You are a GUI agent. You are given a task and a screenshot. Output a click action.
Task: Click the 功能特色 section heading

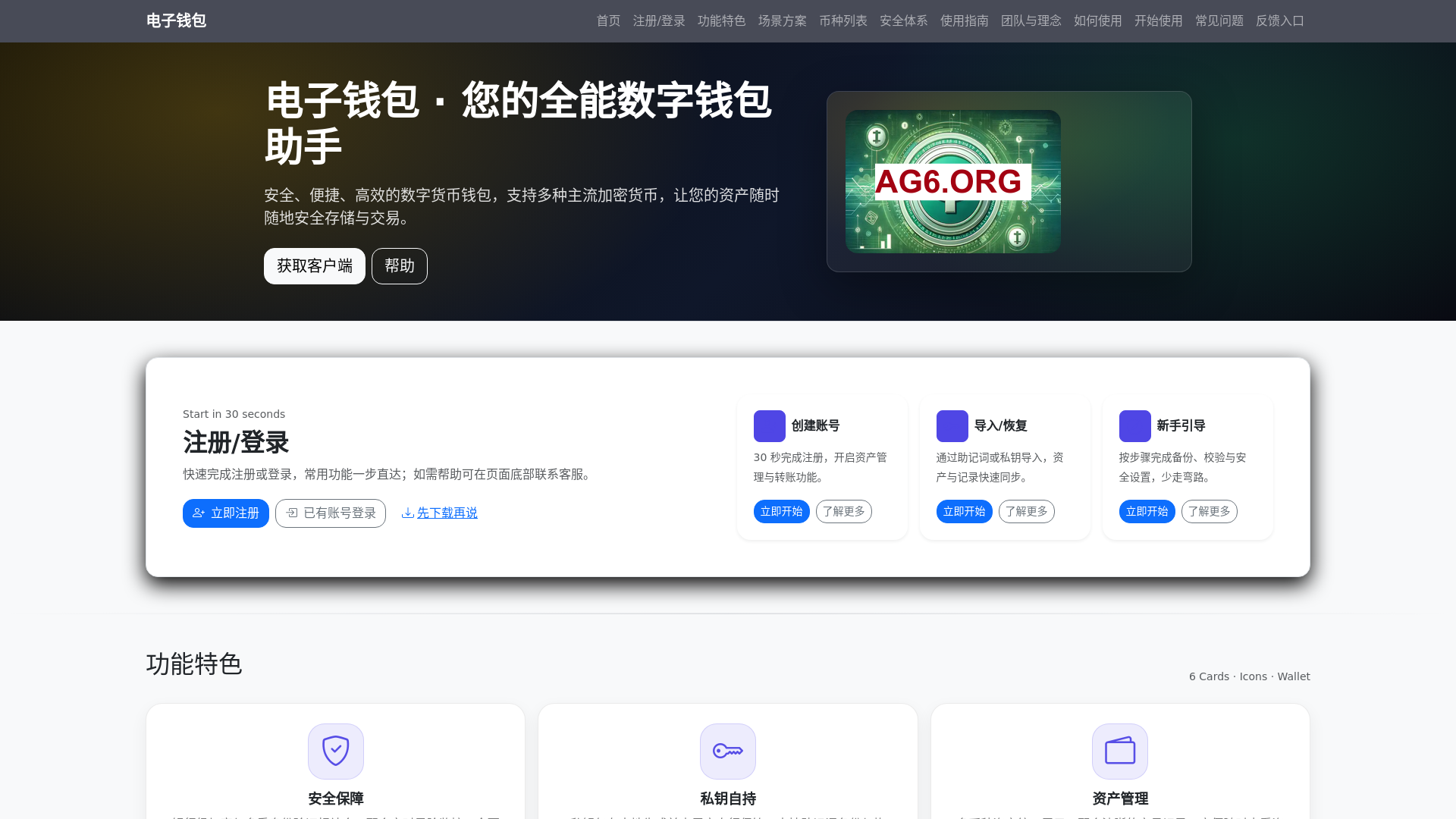click(x=194, y=664)
